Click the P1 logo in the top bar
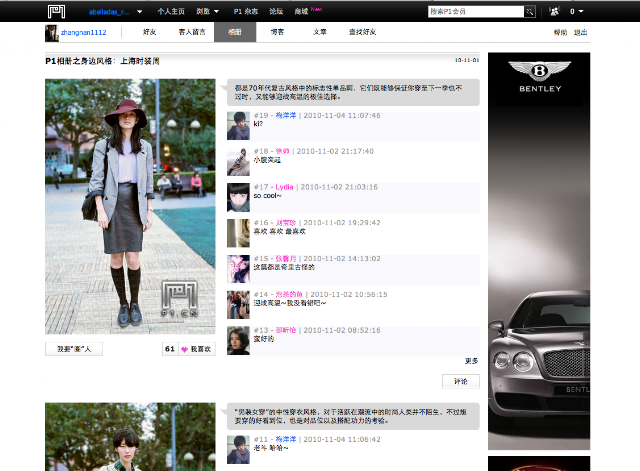 pos(56,11)
